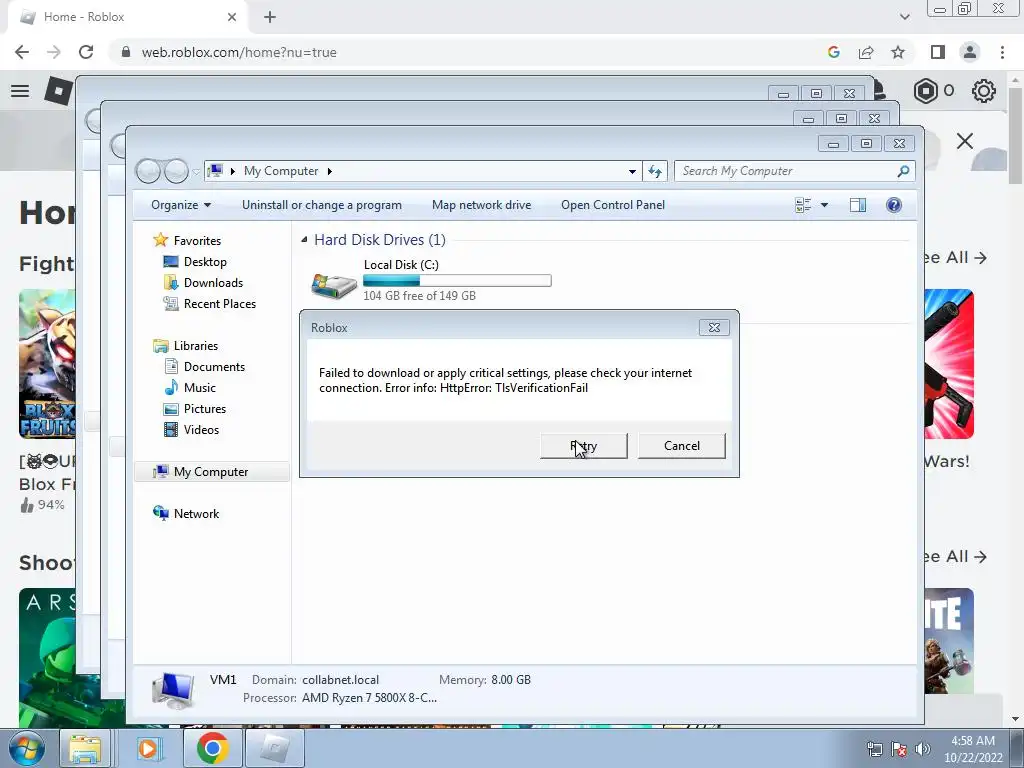Close the Roblox error dialog

click(x=714, y=328)
